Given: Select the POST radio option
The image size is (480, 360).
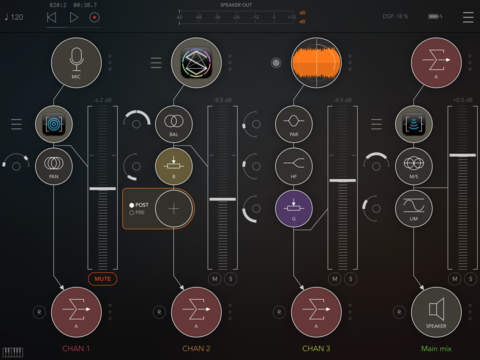Looking at the screenshot, I should (x=139, y=205).
